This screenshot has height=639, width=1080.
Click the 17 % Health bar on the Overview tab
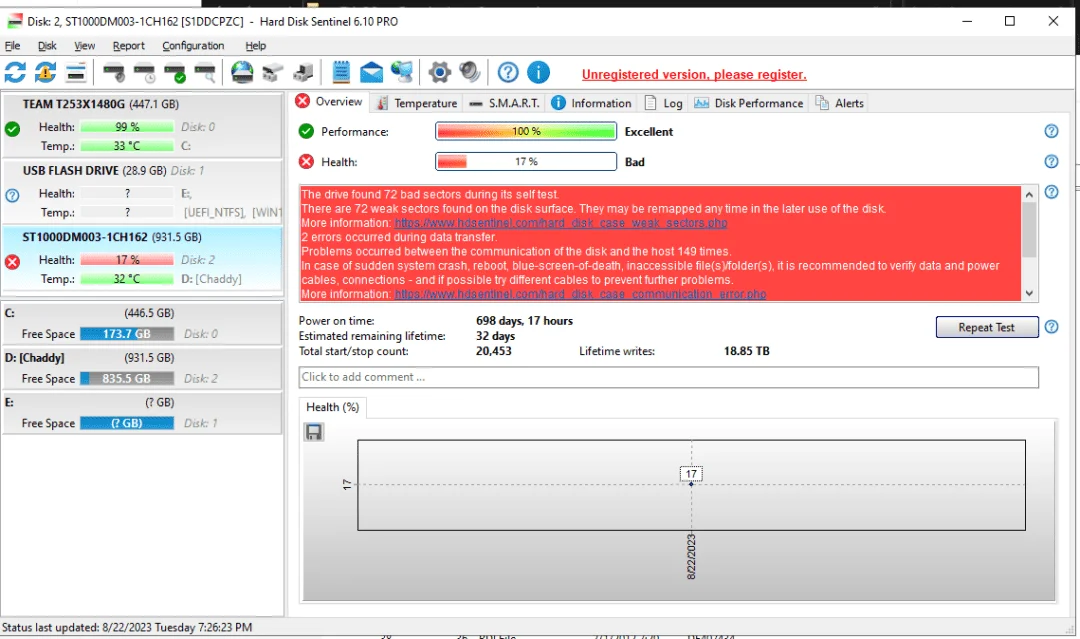click(526, 161)
